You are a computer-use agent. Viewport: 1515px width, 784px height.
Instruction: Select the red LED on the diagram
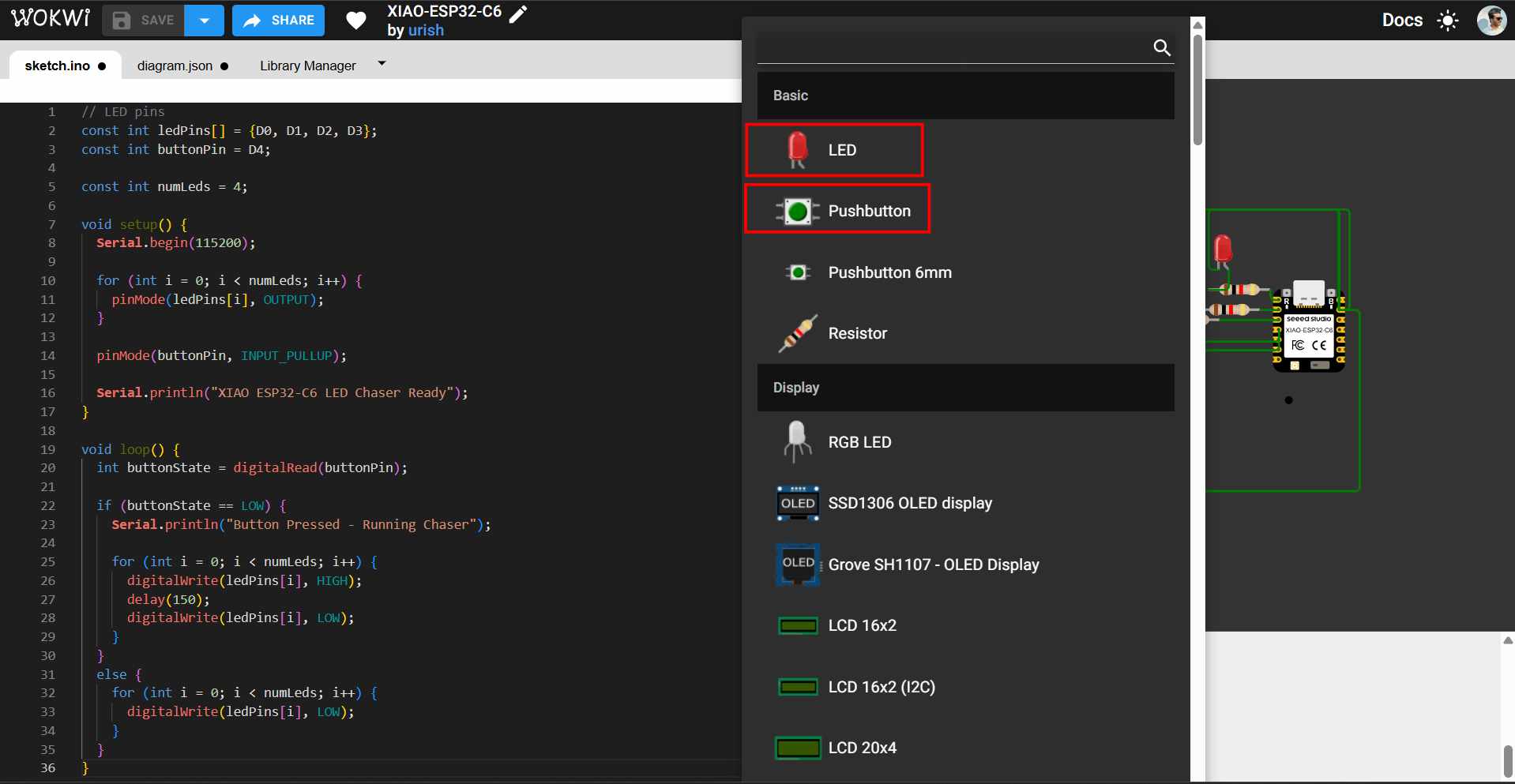point(1222,253)
